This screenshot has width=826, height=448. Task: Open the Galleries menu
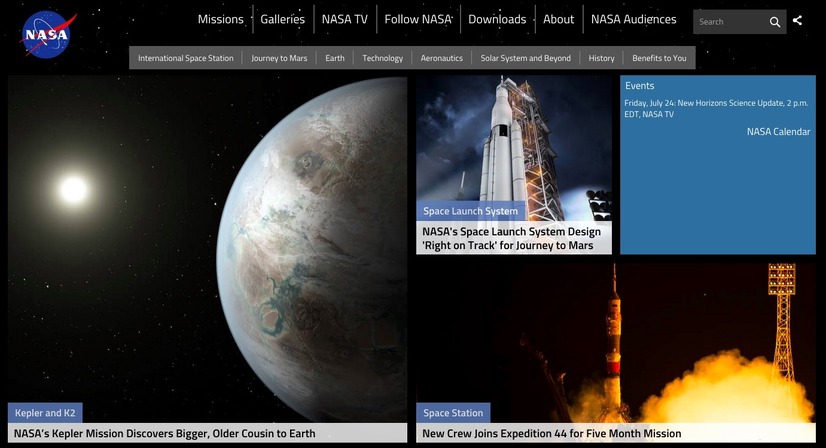point(282,20)
